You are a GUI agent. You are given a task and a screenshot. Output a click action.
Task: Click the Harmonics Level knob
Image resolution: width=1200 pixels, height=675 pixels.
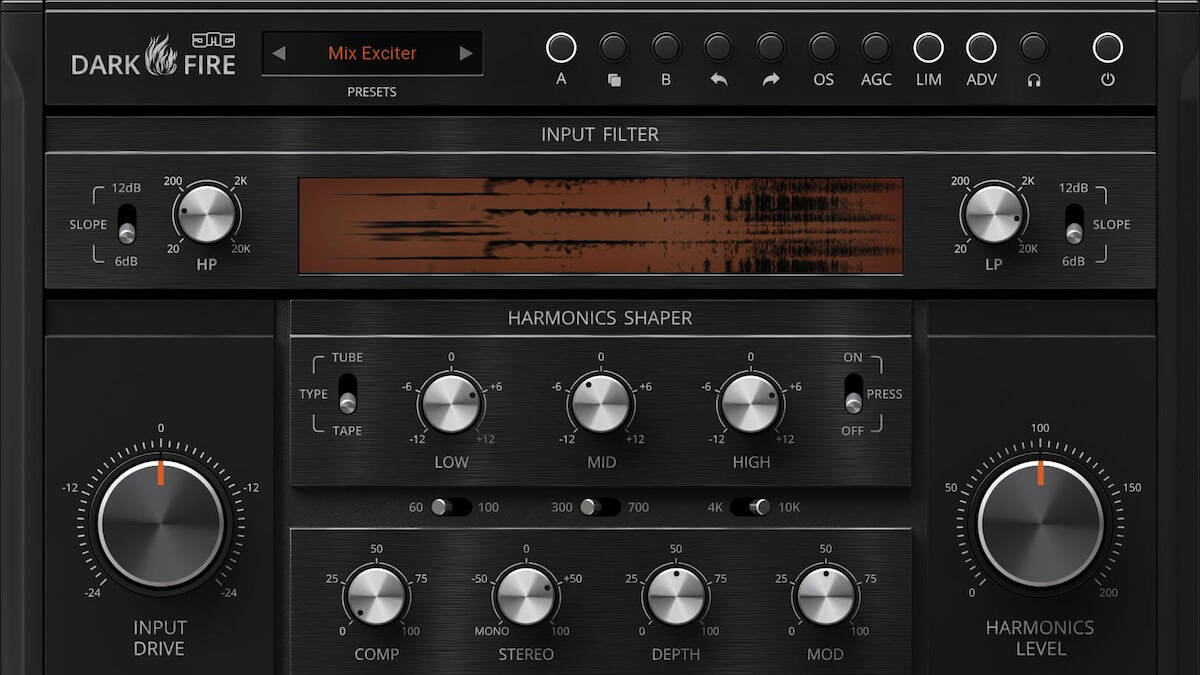[1040, 523]
